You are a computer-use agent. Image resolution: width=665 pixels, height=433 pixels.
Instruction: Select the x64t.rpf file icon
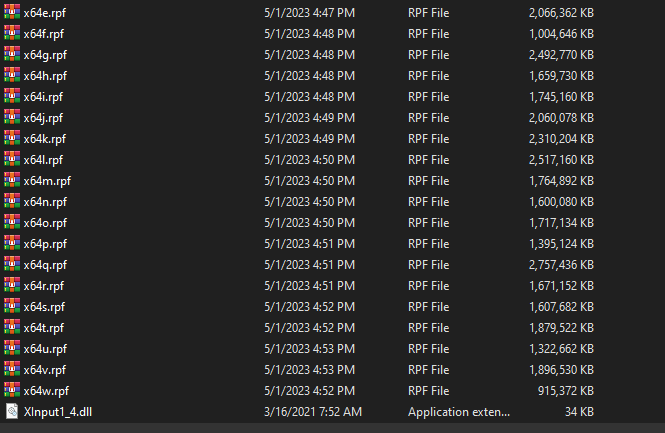[11, 327]
